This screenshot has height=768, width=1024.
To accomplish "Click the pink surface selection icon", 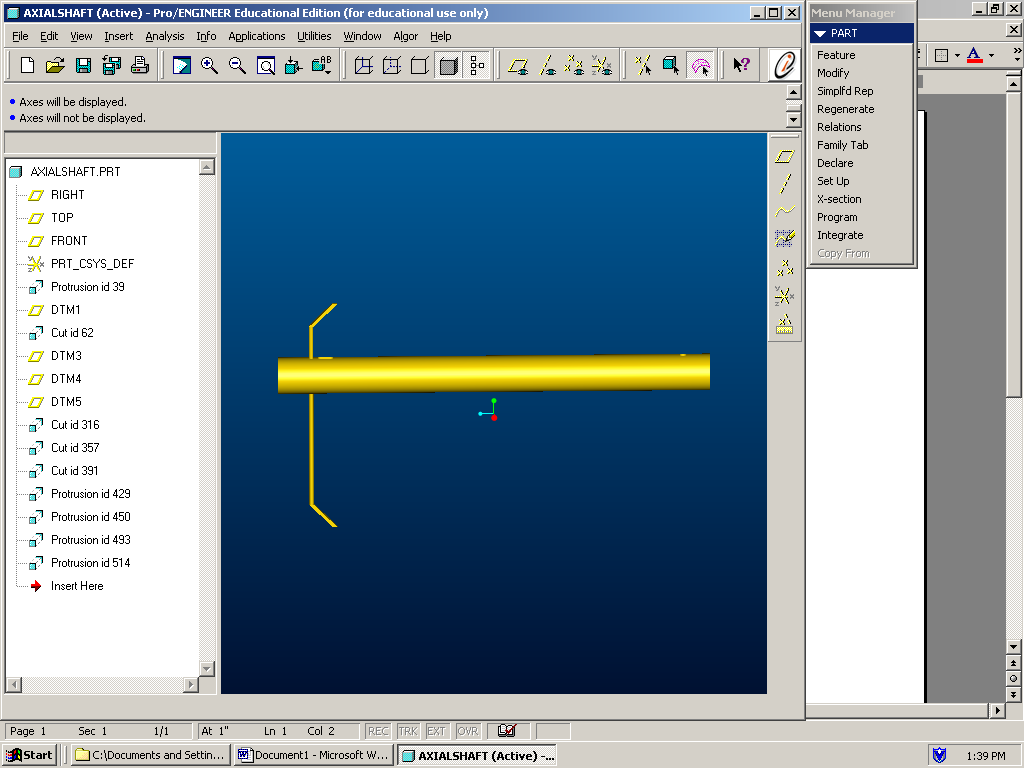I will point(700,65).
